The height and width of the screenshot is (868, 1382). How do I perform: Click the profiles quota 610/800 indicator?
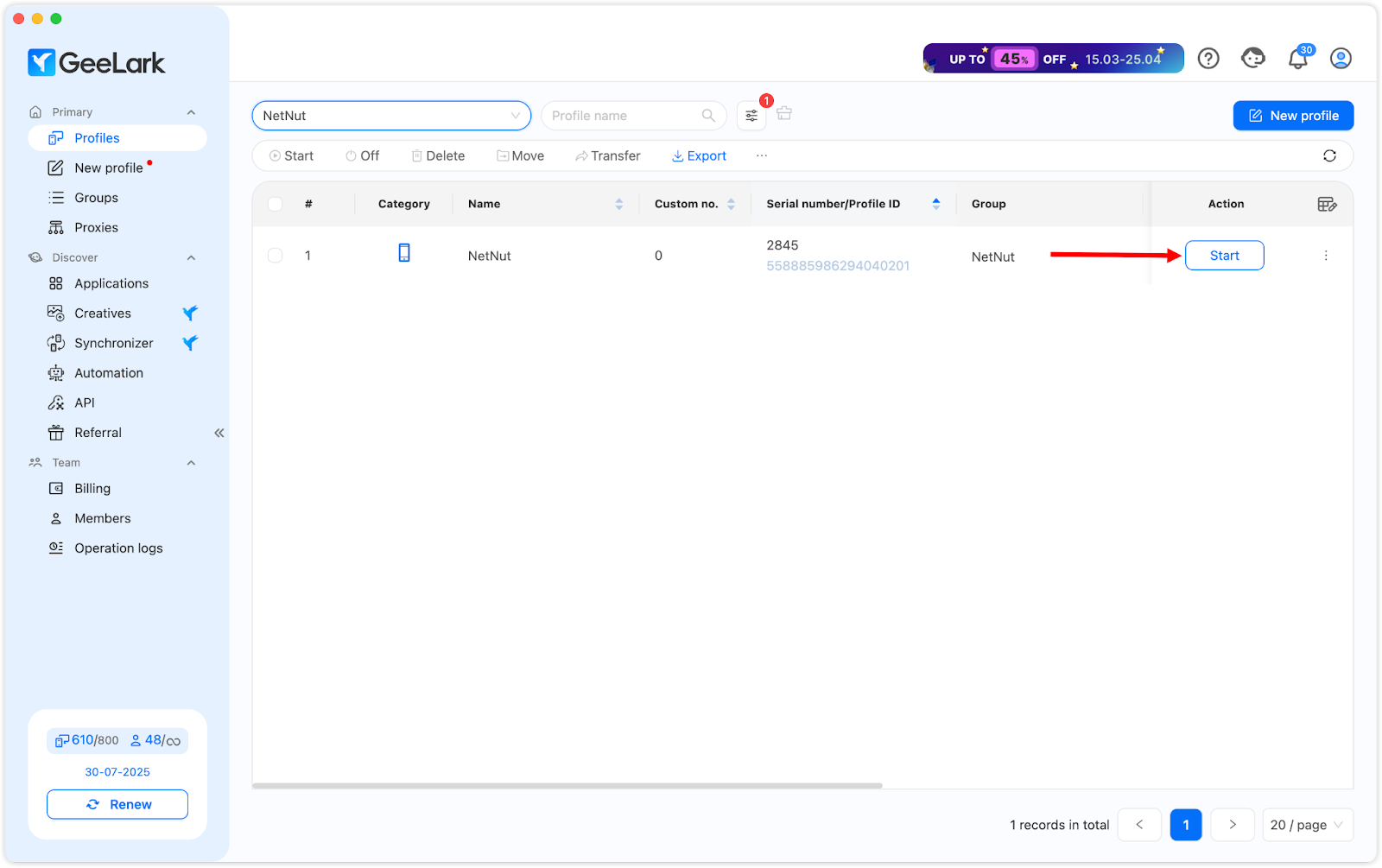pos(86,740)
